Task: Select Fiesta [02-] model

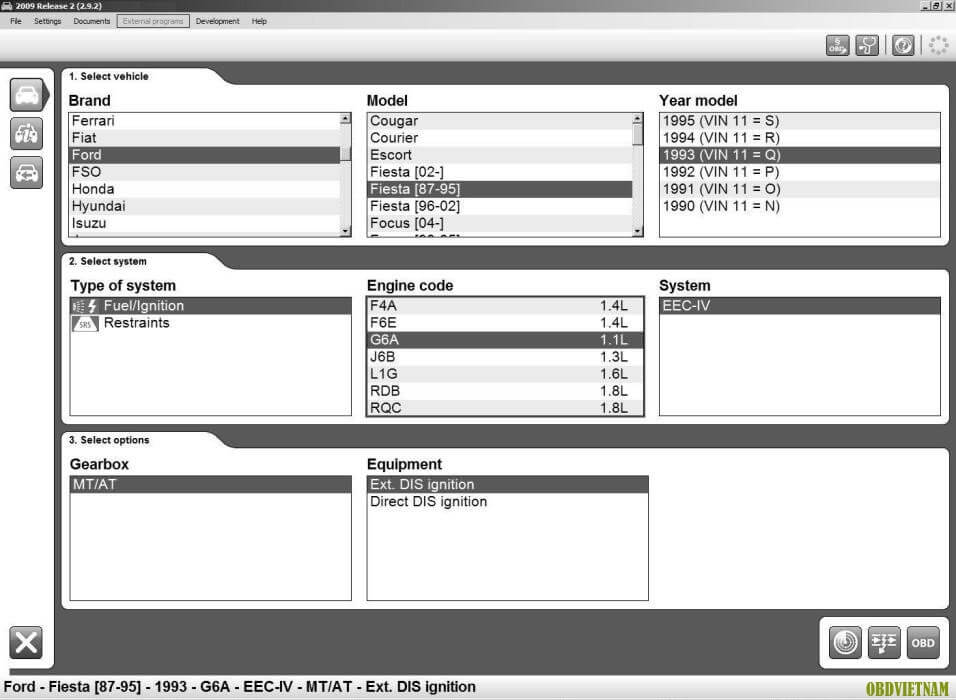Action: 500,172
